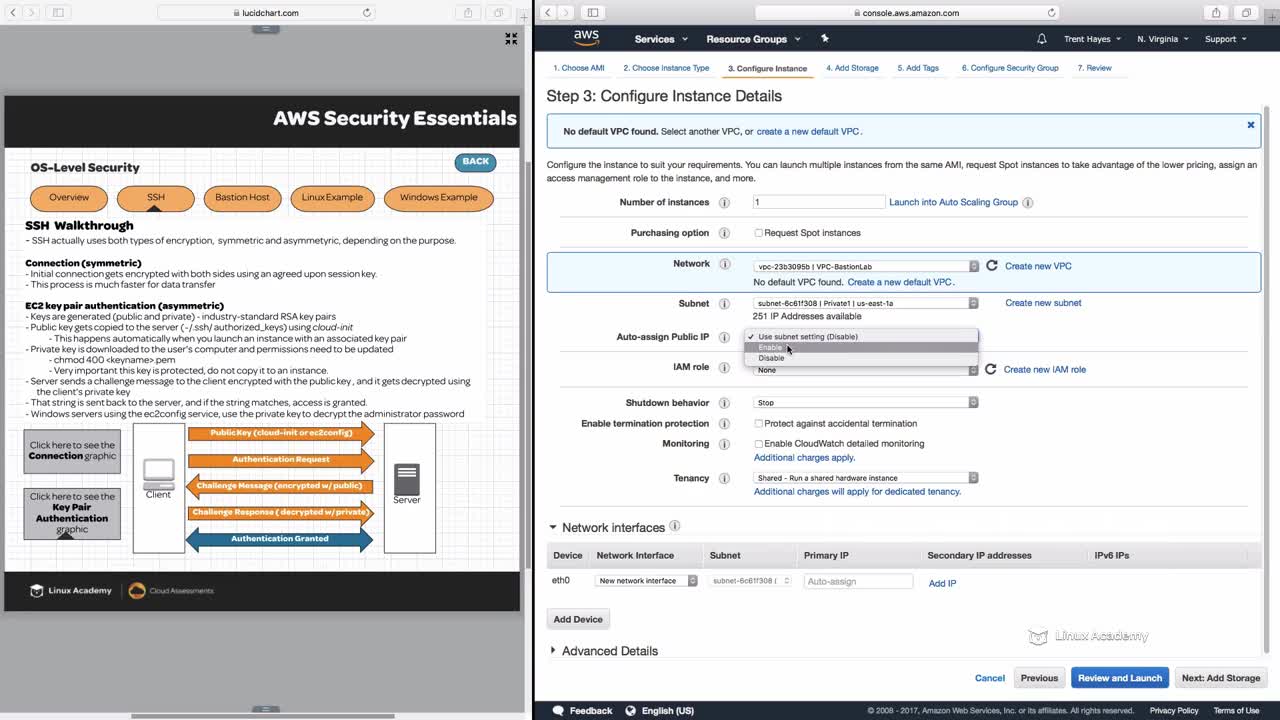Open the Bastion Host slide tab
The image size is (1280, 720).
tap(242, 198)
